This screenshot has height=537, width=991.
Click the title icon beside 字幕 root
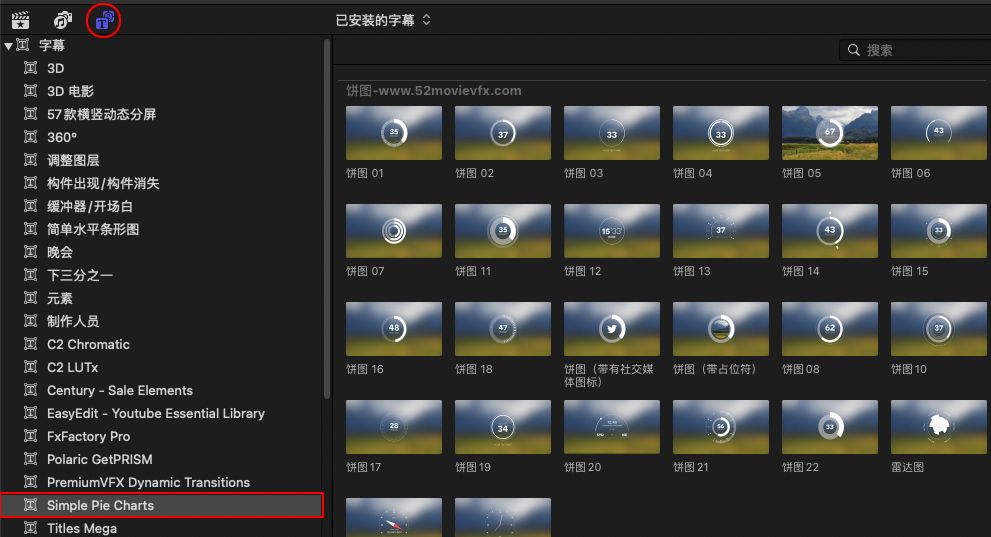23,45
